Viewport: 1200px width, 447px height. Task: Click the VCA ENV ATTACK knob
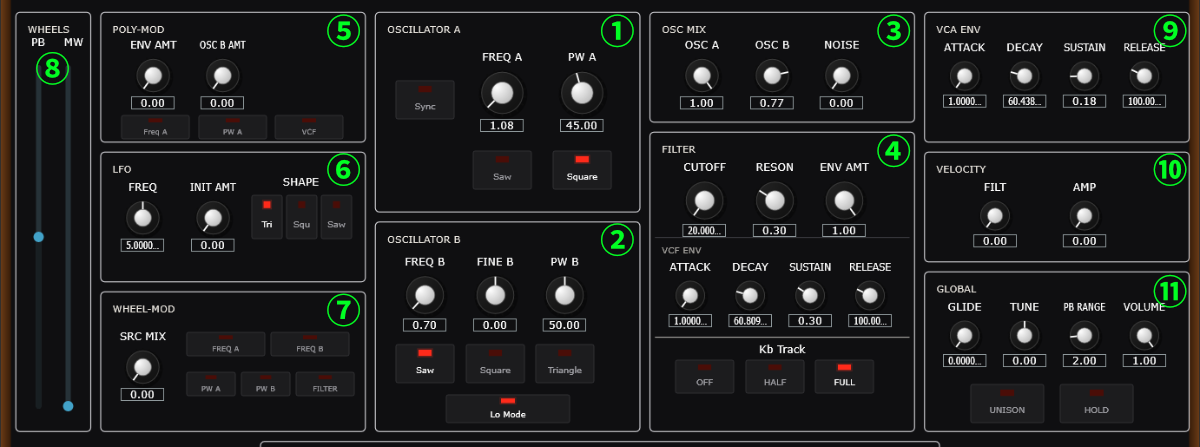(965, 75)
